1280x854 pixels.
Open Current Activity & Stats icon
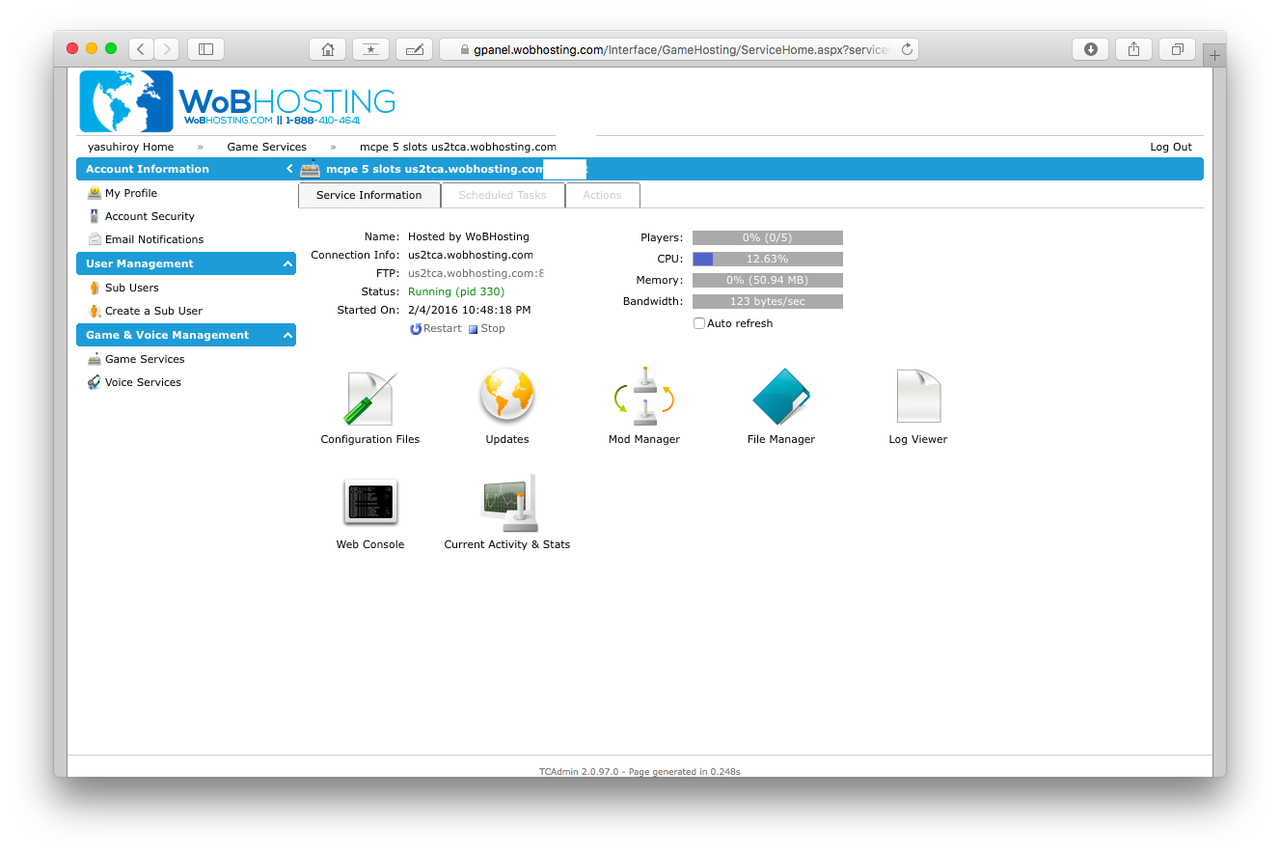pos(507,503)
